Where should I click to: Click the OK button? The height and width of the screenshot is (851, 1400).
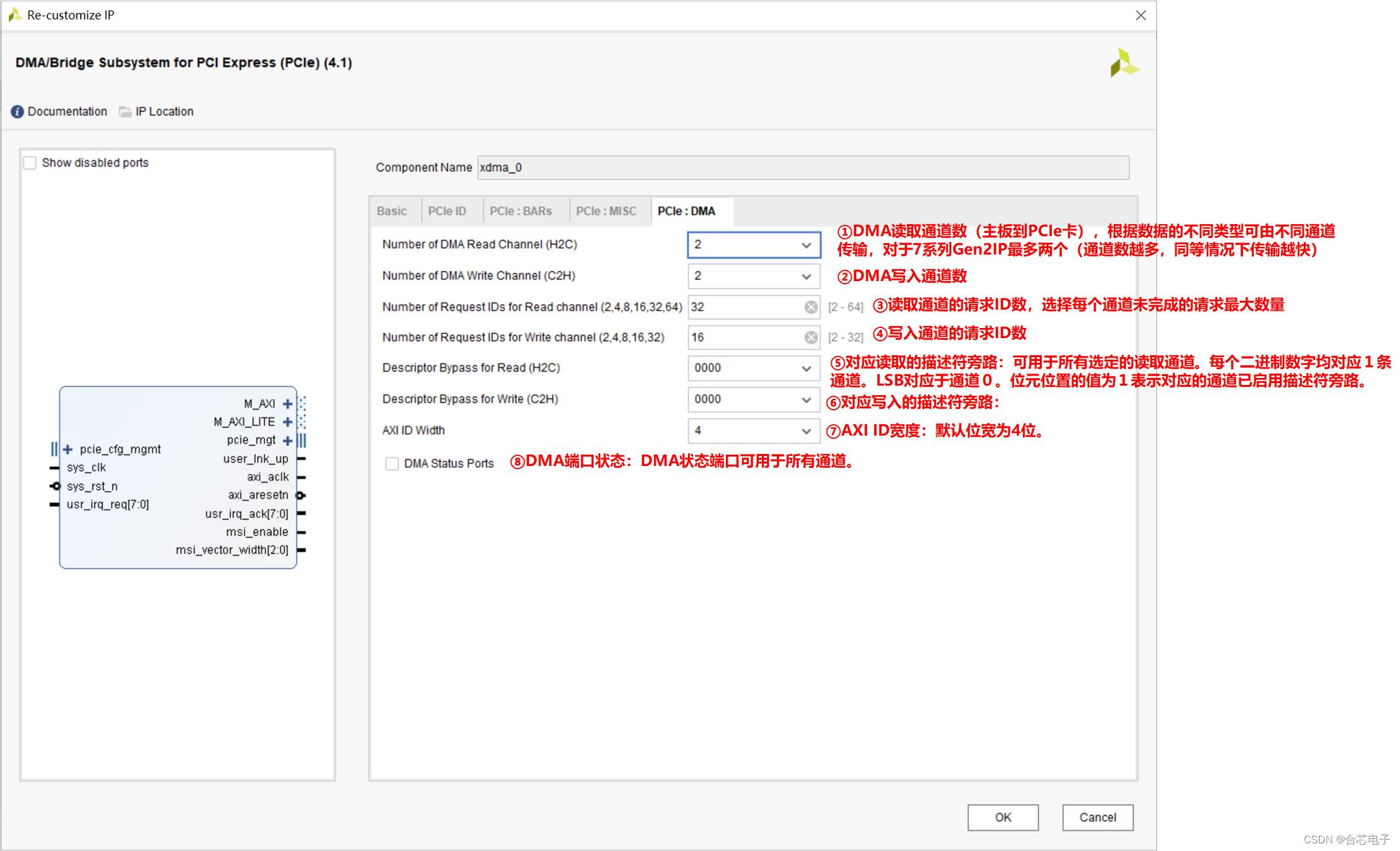[x=1002, y=817]
